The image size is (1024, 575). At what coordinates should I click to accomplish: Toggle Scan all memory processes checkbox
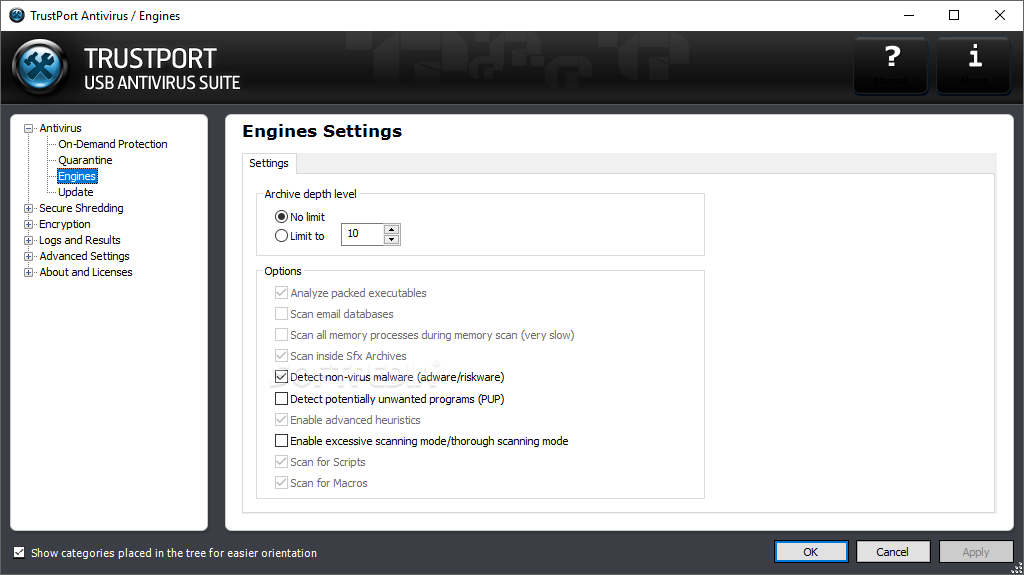tap(281, 335)
